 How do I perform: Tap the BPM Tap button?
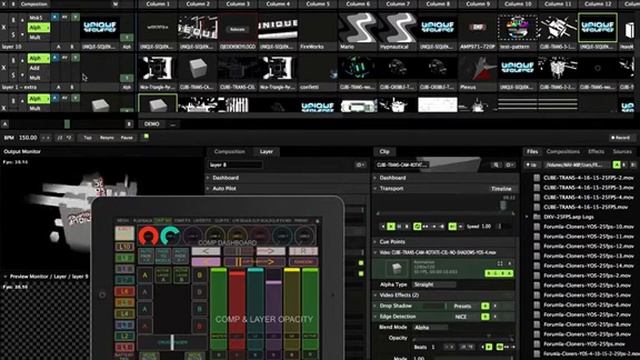tap(87, 138)
